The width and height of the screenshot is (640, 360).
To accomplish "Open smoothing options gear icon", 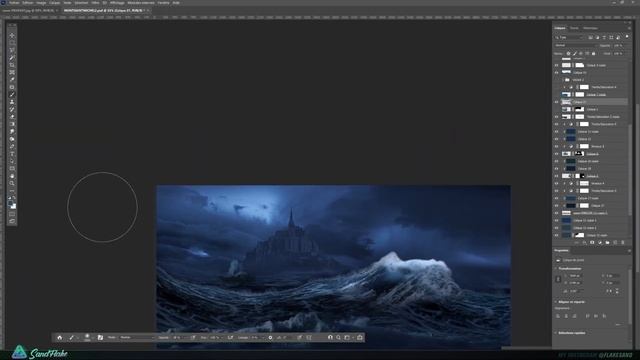I will pyautogui.click(x=270, y=338).
